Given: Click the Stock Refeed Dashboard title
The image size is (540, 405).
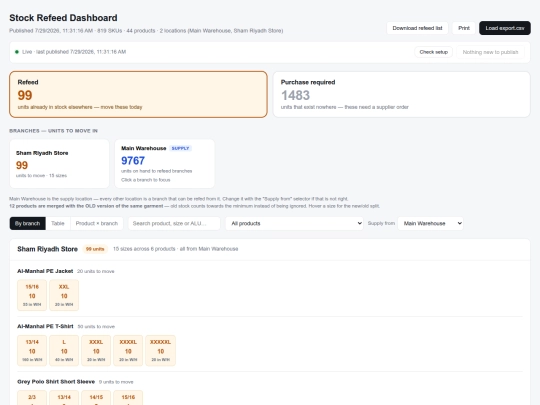Looking at the screenshot, I should pyautogui.click(x=63, y=18).
